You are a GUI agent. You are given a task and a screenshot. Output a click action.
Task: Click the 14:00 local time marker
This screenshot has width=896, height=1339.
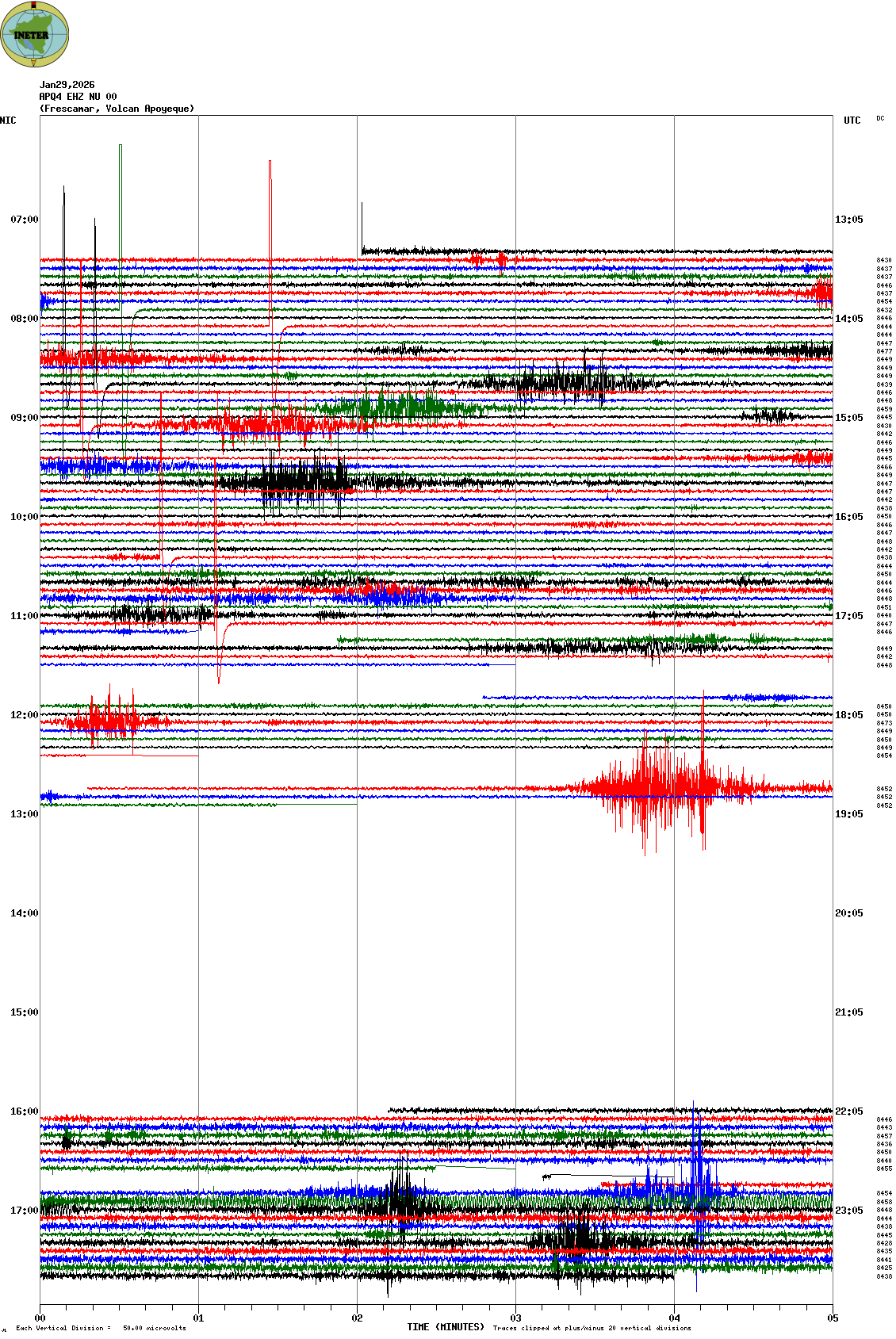point(24,913)
